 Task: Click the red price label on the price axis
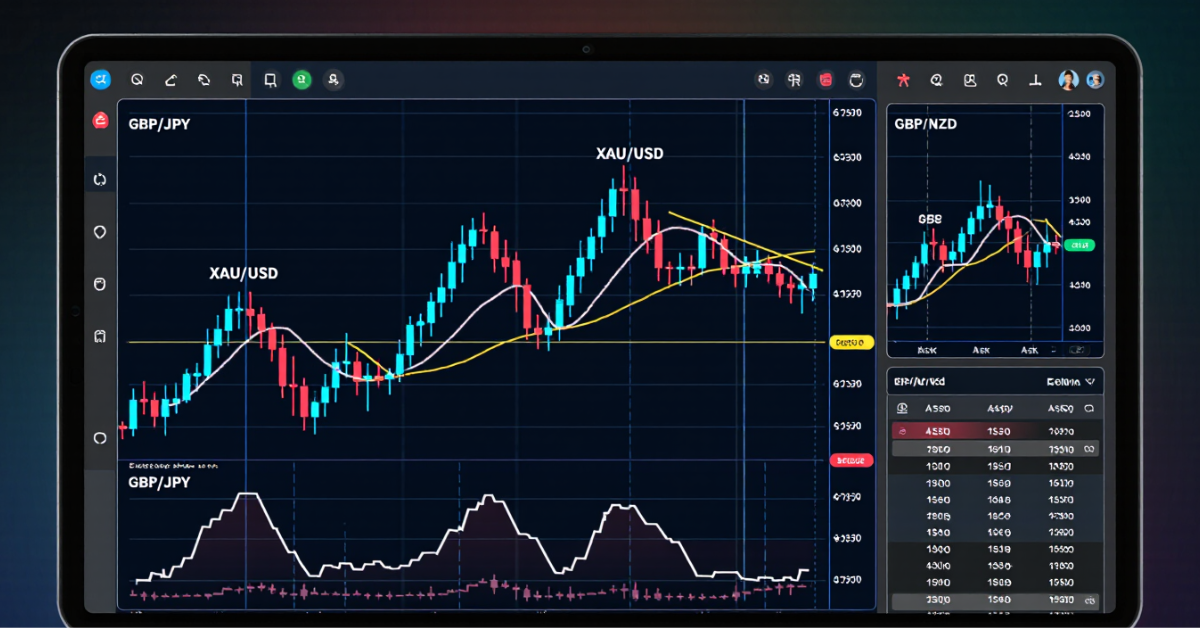(851, 460)
